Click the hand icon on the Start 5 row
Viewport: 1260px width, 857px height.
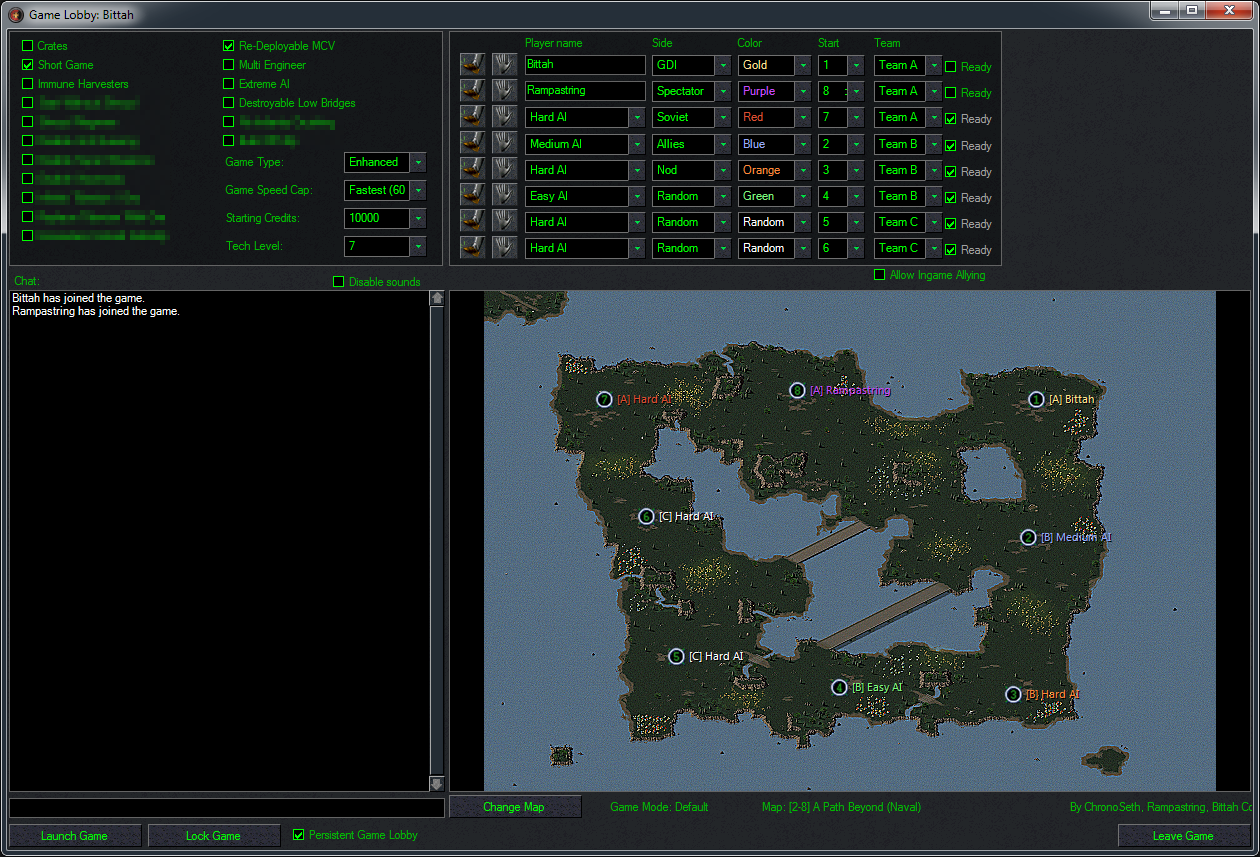pyautogui.click(x=504, y=222)
